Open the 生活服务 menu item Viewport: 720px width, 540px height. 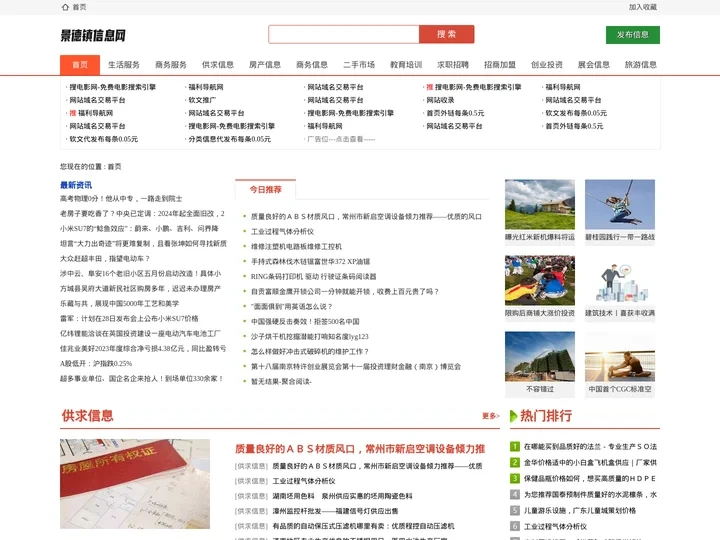pos(124,65)
